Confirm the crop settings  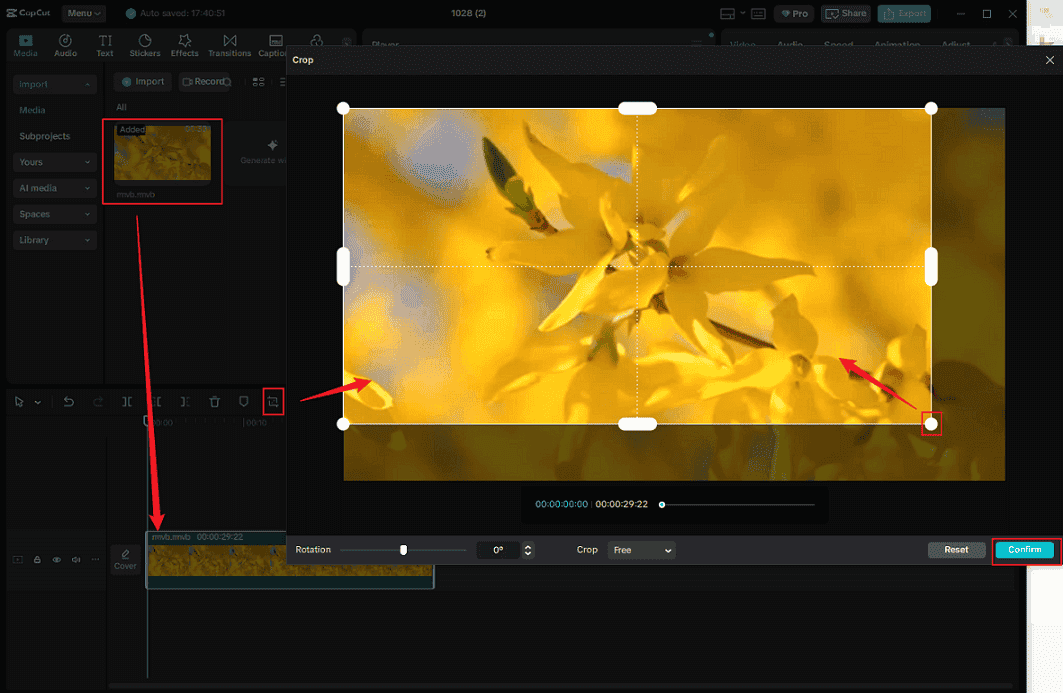(1024, 549)
